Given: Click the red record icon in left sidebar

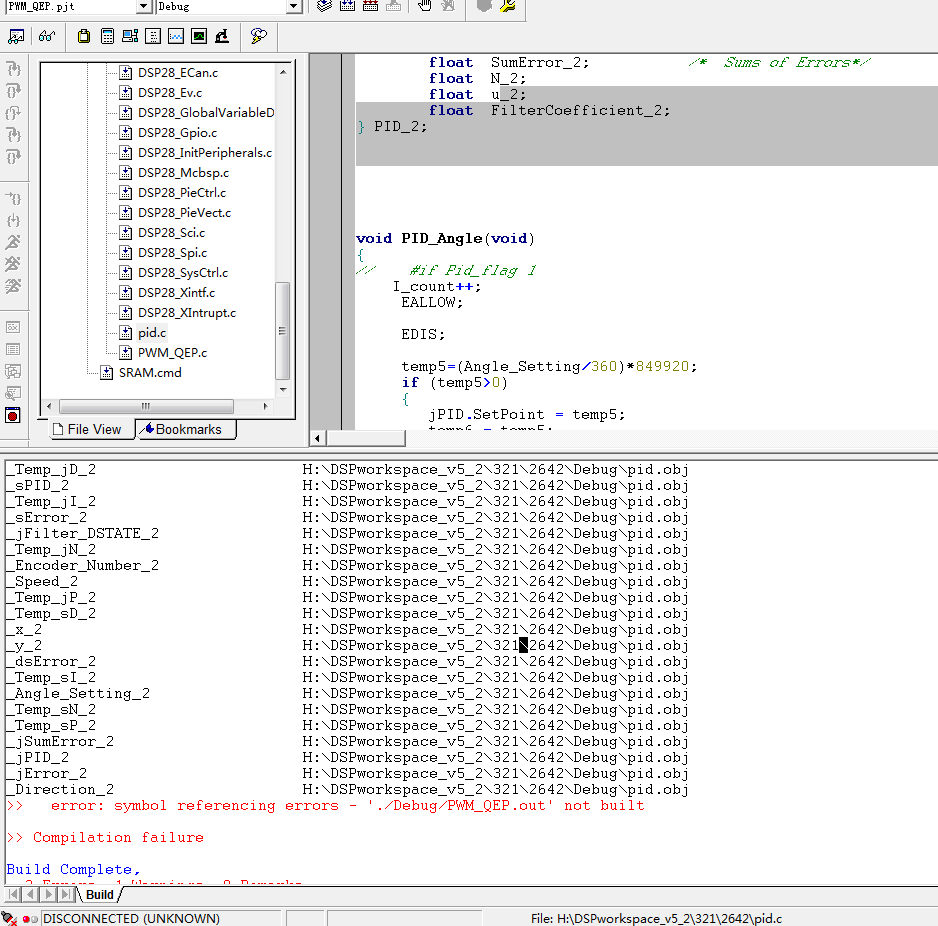Looking at the screenshot, I should (x=13, y=415).
